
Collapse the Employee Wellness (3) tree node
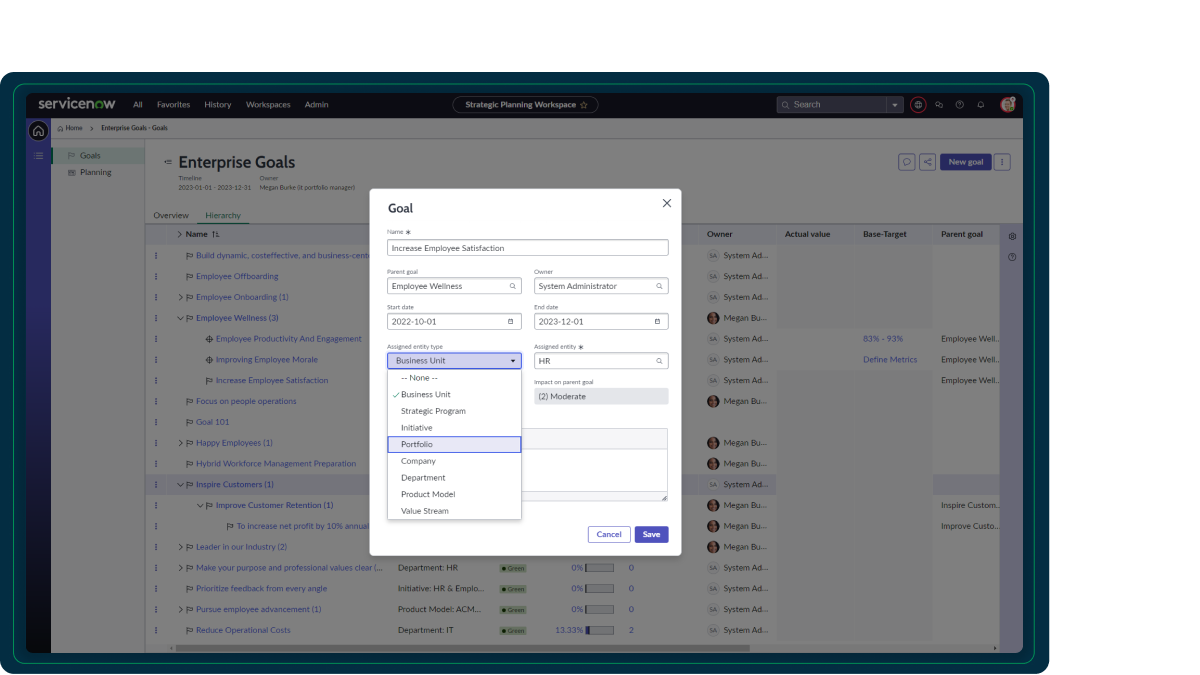click(179, 317)
